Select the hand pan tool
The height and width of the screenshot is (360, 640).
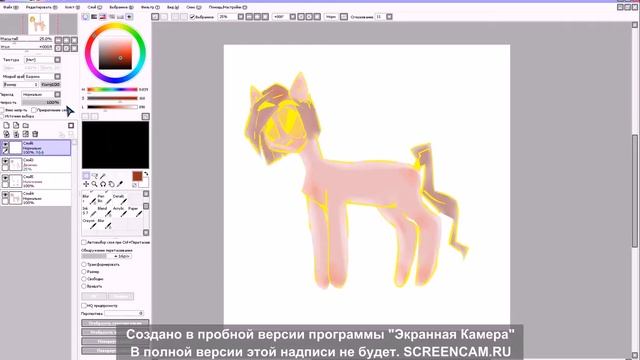pyautogui.click(x=112, y=184)
